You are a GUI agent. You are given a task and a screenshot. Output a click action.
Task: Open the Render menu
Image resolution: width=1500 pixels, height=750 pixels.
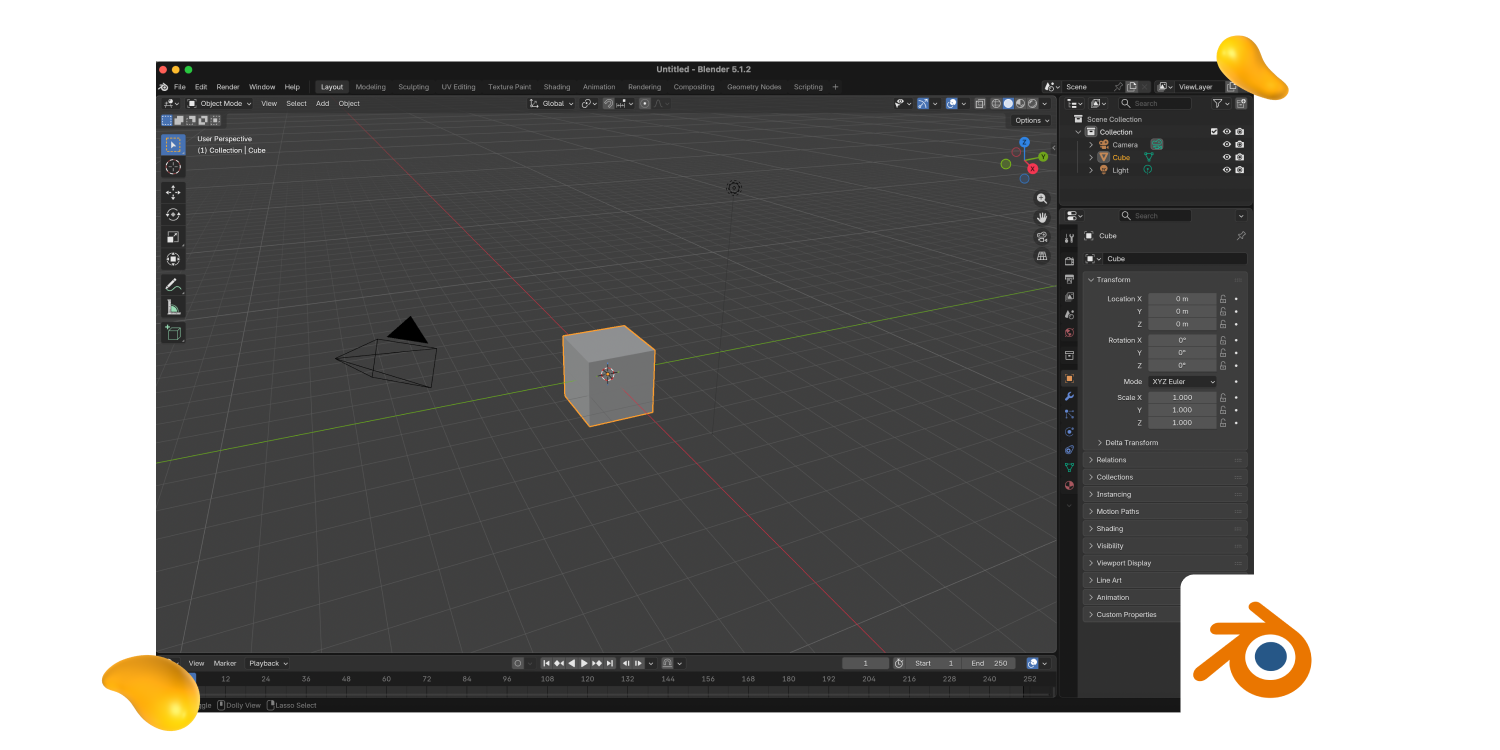(228, 87)
